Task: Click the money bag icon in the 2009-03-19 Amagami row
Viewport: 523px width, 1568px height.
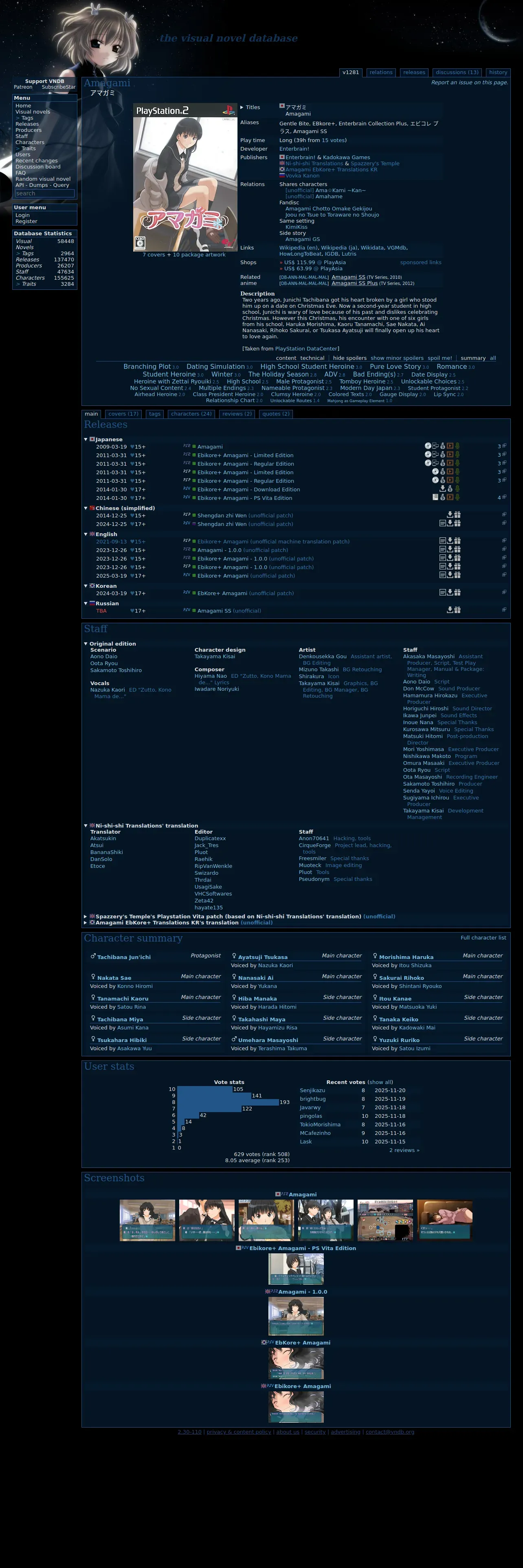Action: [x=443, y=446]
